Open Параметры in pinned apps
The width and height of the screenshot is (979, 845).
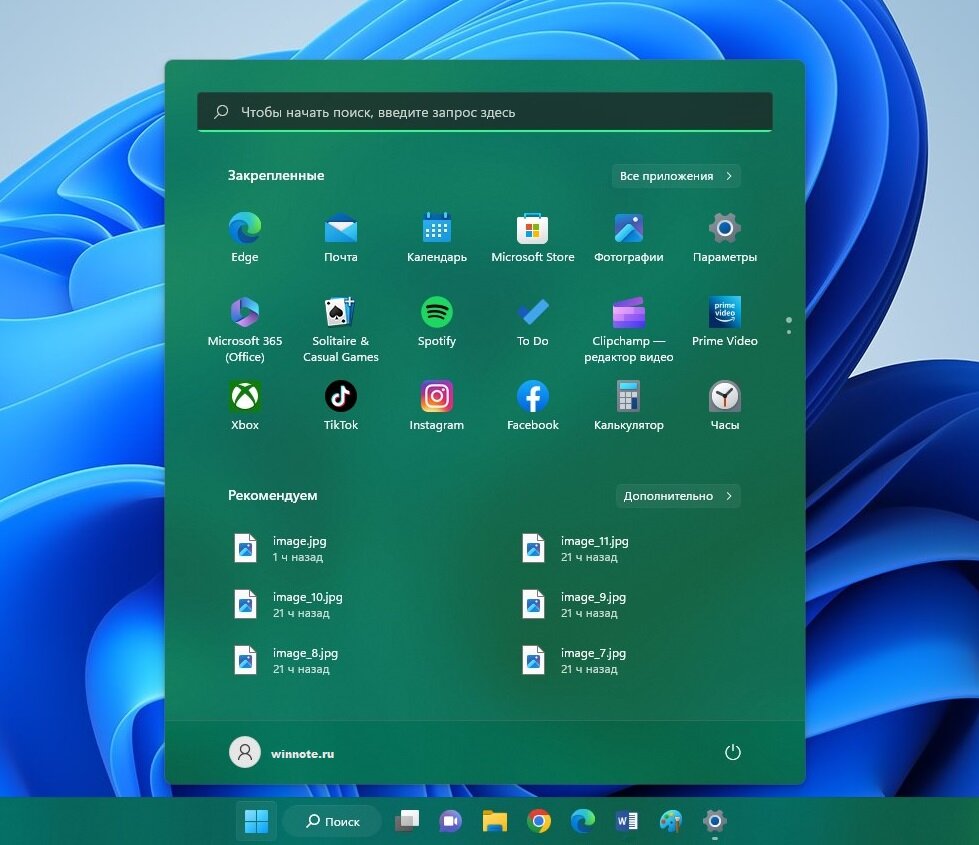click(725, 238)
